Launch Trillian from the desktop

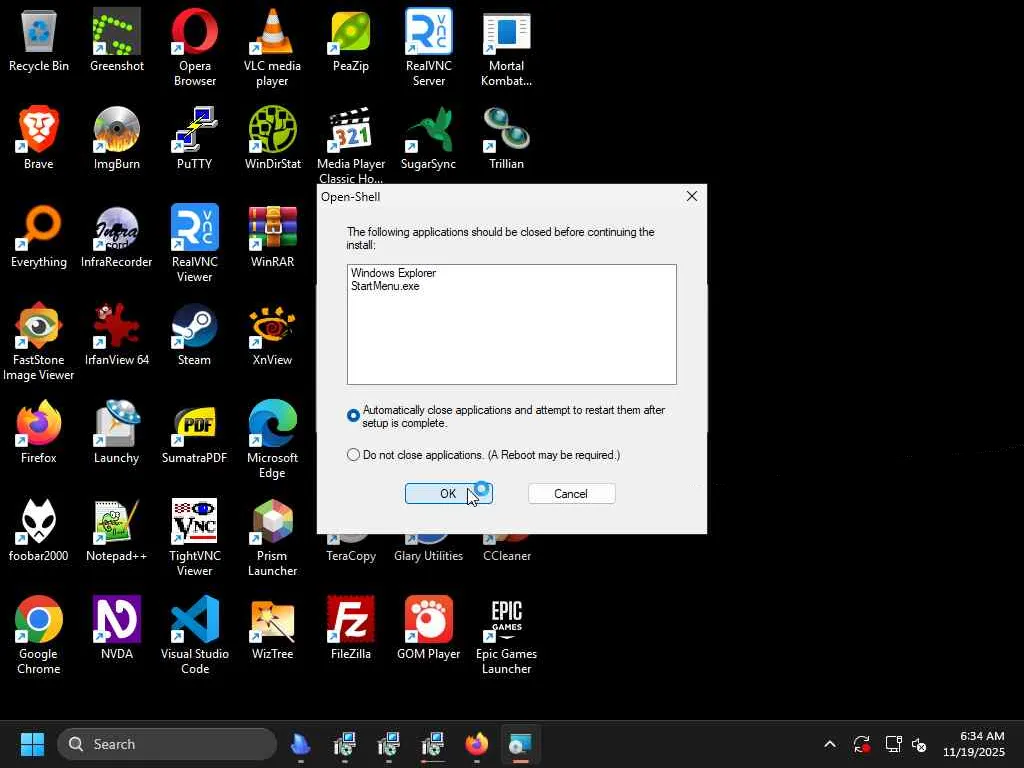[x=506, y=138]
